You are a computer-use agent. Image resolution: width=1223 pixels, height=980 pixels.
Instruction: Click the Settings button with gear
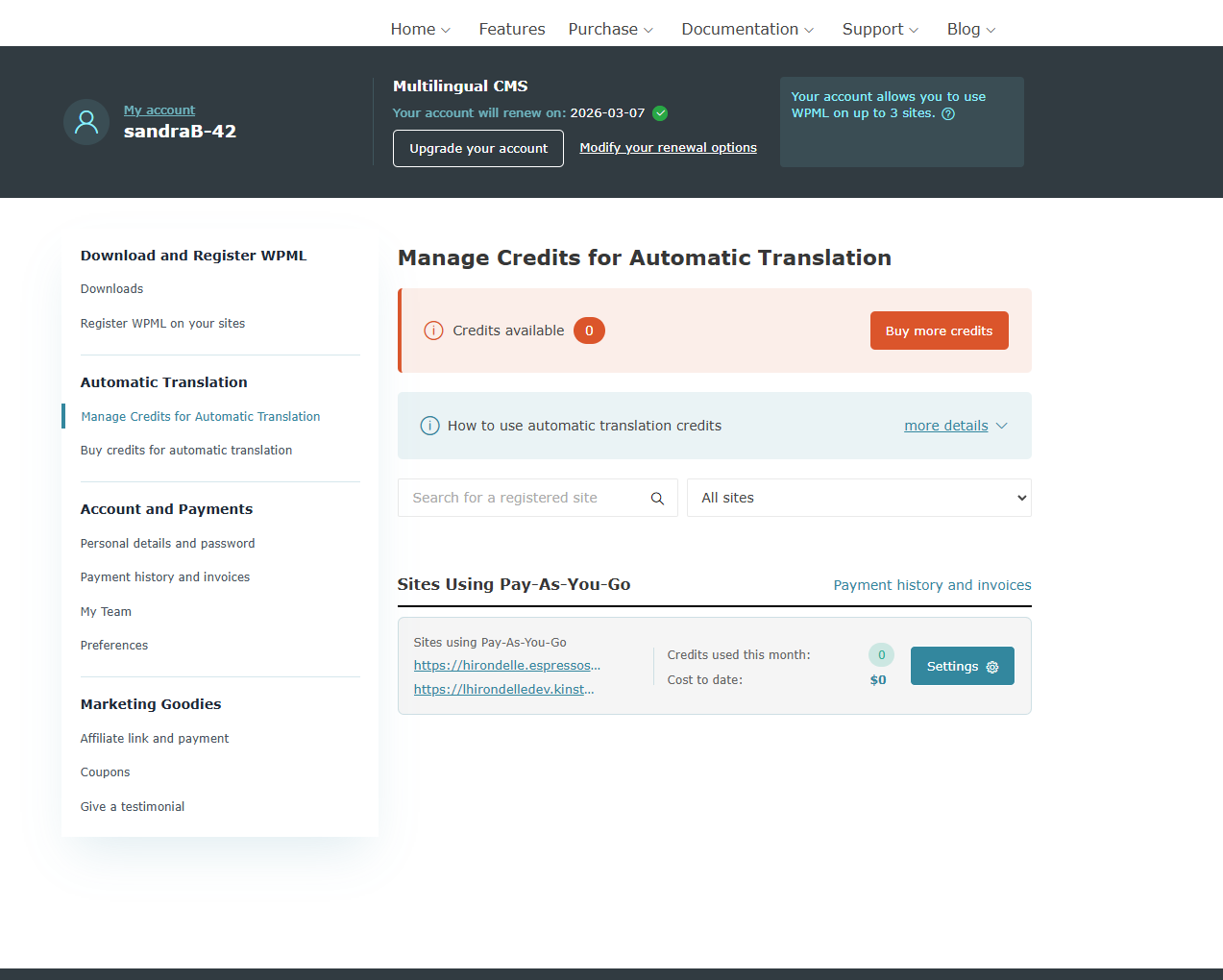[x=962, y=666]
